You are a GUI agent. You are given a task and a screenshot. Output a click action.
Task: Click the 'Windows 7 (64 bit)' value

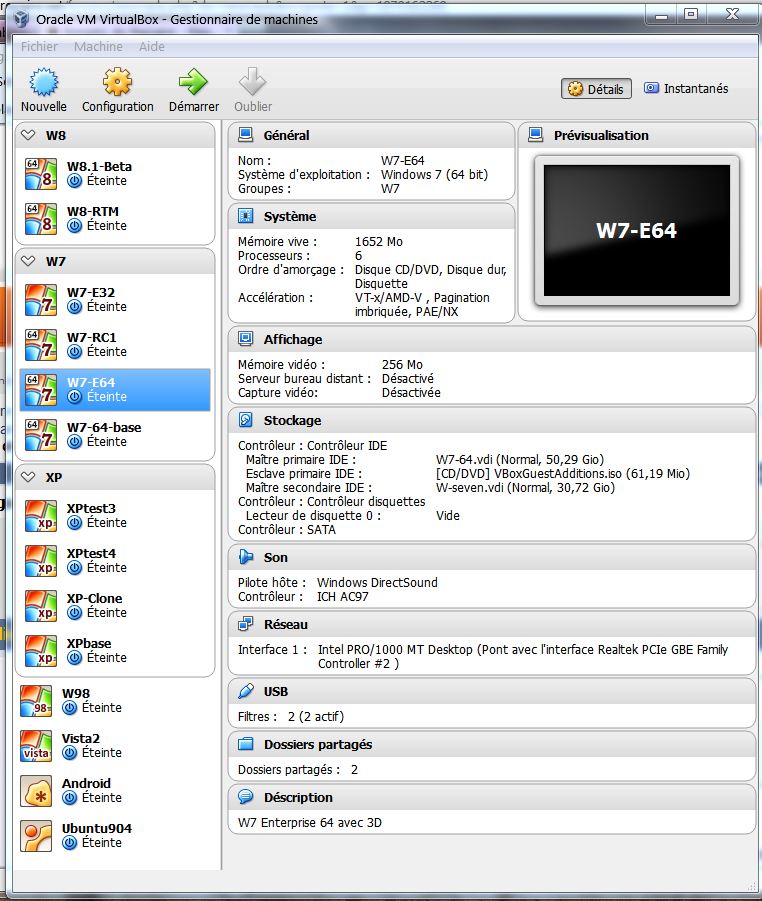tap(434, 175)
